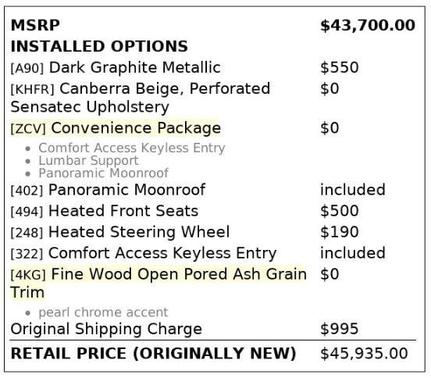431x378 pixels.
Task: Click the [322] Comfort Access Keyless Entry option
Action: 144,253
